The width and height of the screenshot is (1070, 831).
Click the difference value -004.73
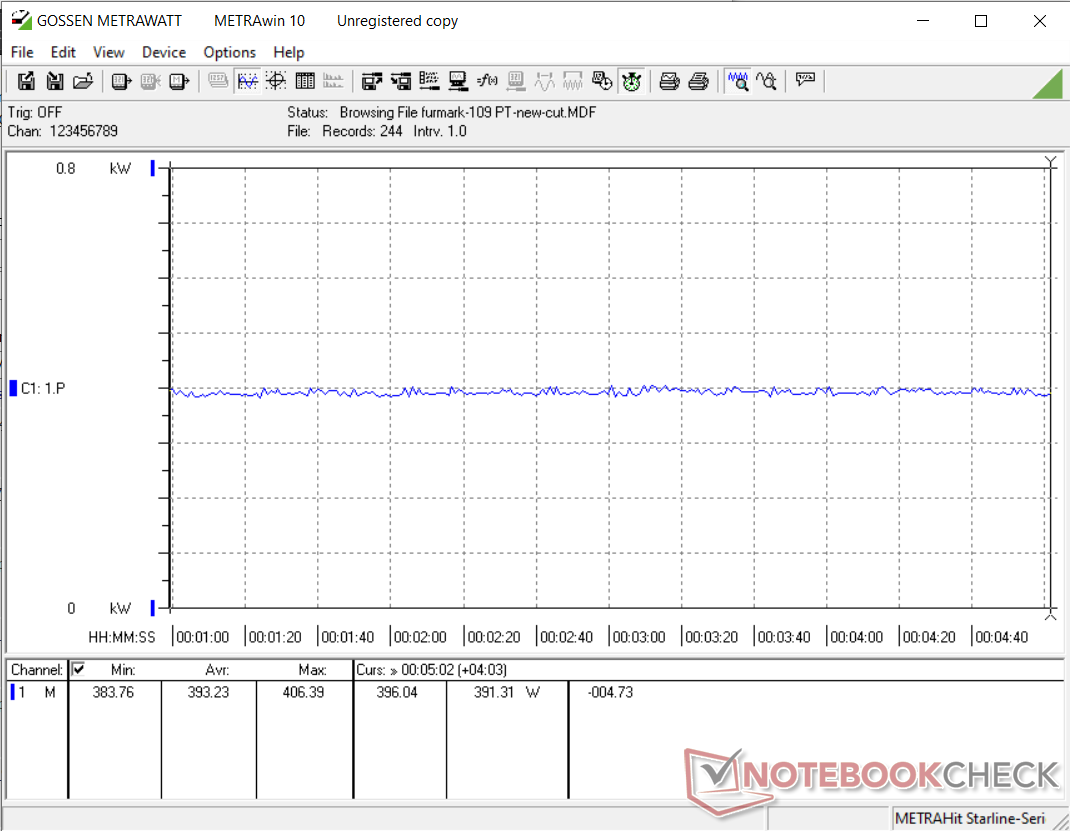pos(610,692)
